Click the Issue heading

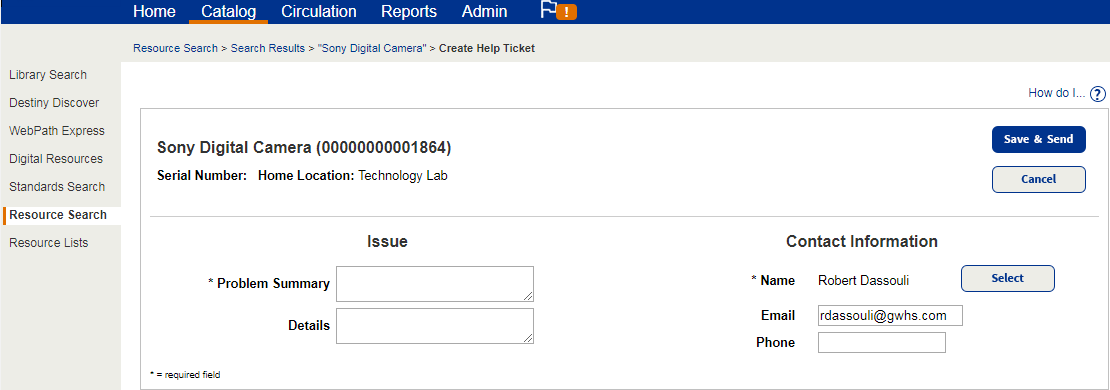(387, 241)
